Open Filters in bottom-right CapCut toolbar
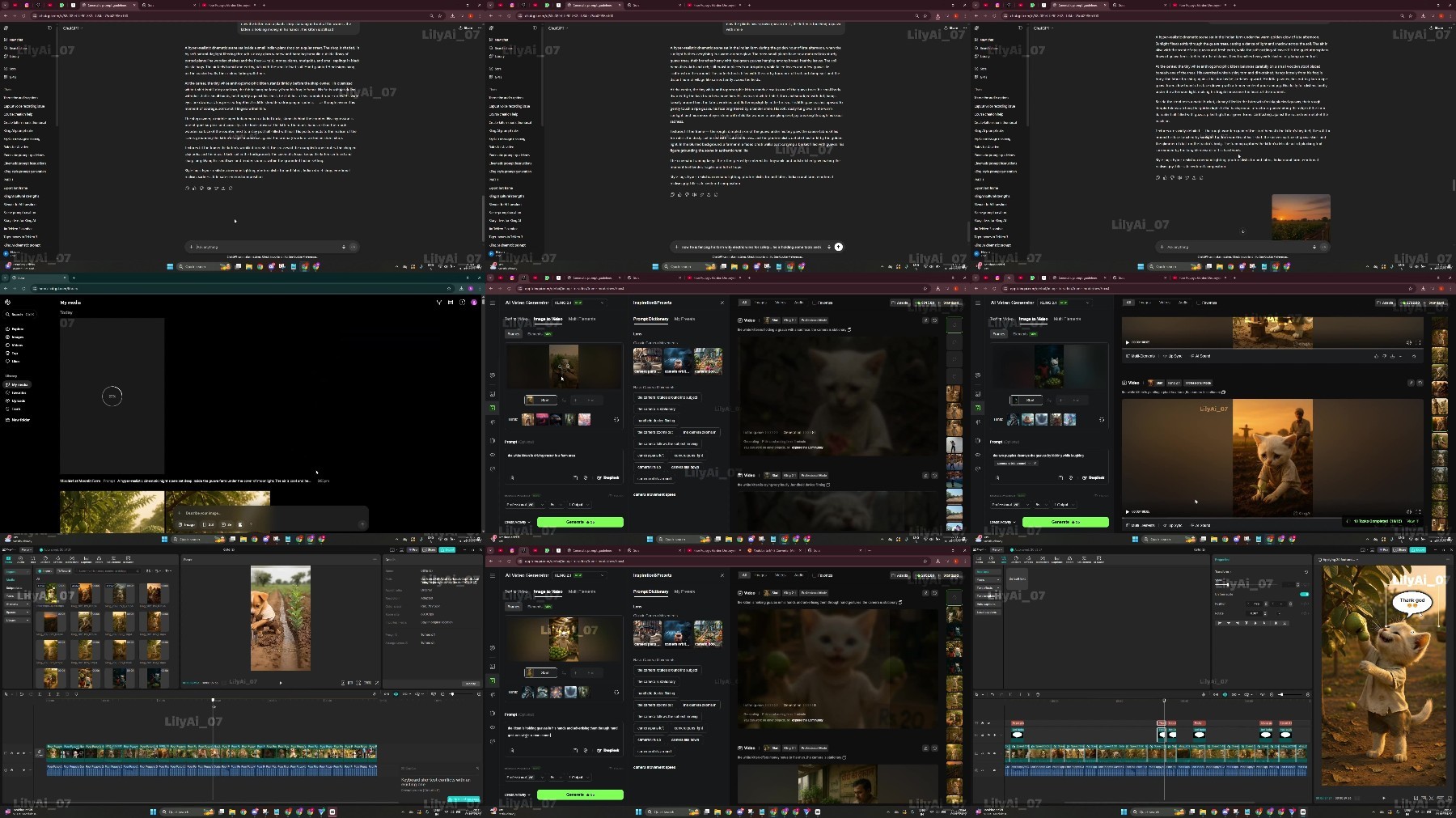Image resolution: width=1456 pixels, height=818 pixels. [x=1070, y=559]
